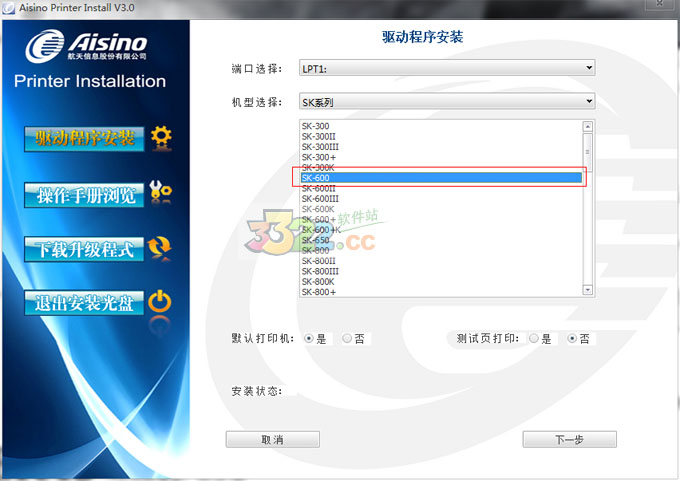Open the 机型选择 SK系列 dropdown

tap(447, 101)
